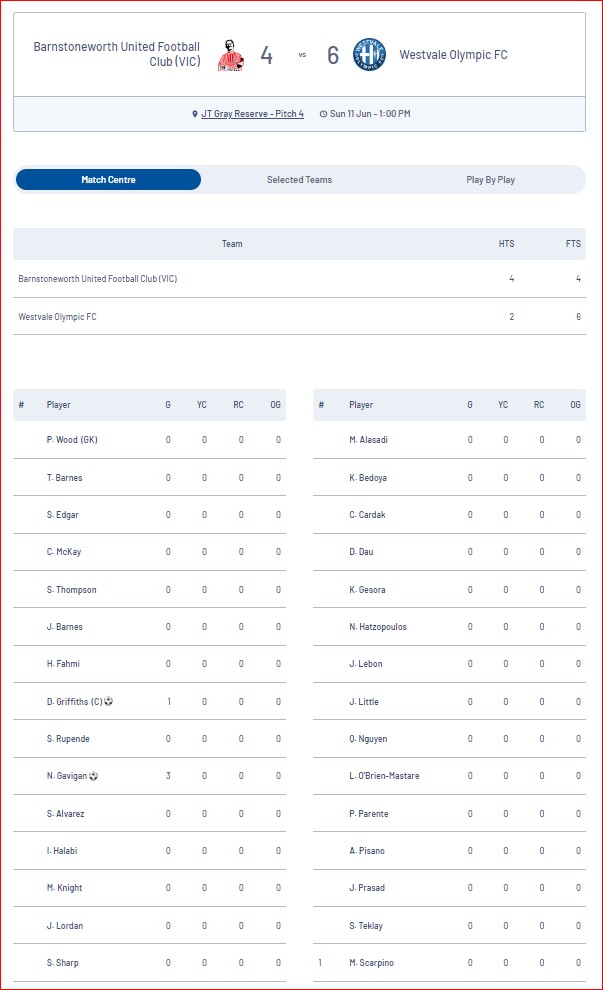Click the clock icon beside match date
The width and height of the screenshot is (603, 990).
[x=323, y=114]
